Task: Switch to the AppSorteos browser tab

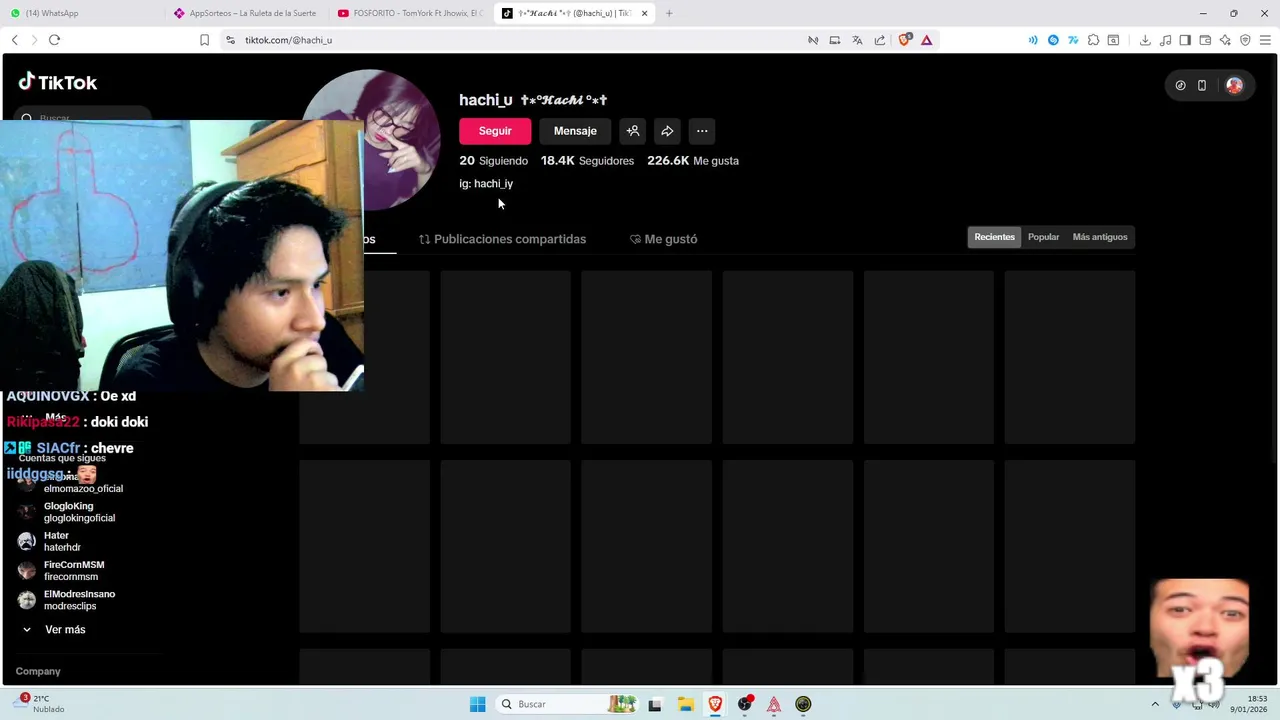Action: pos(245,13)
